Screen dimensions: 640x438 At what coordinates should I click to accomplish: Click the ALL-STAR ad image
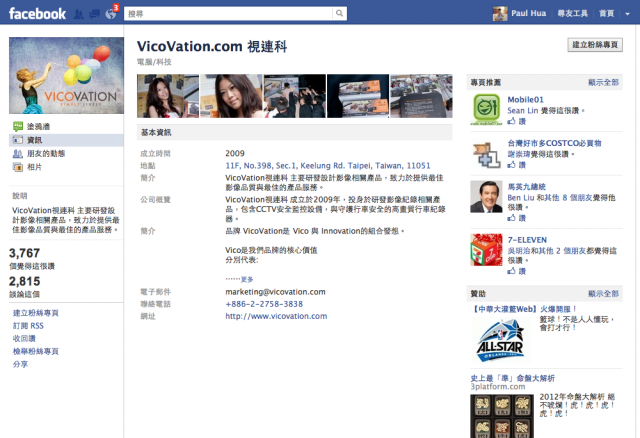click(x=500, y=340)
